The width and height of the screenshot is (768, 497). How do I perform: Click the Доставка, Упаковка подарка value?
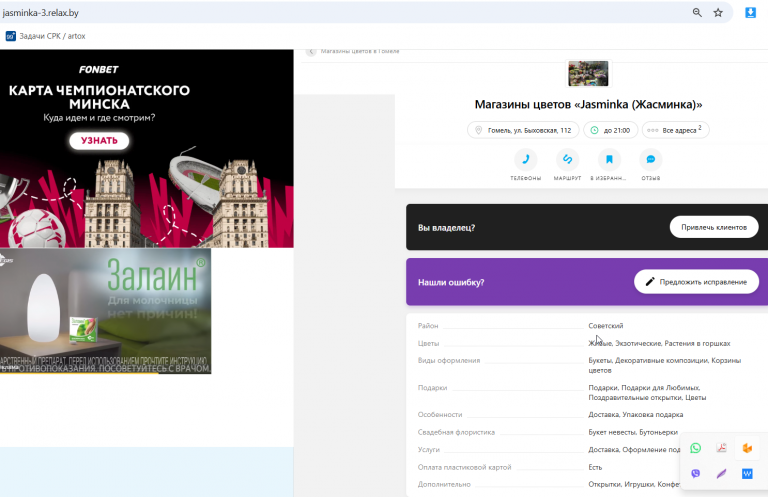(636, 415)
